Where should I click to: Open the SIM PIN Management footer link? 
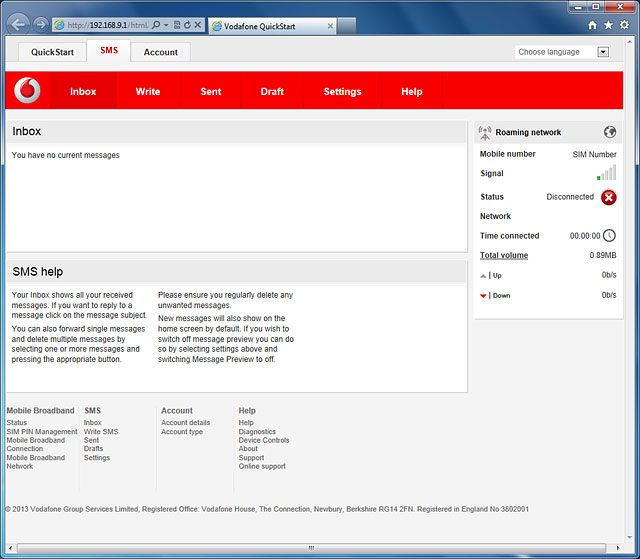pyautogui.click(x=41, y=432)
